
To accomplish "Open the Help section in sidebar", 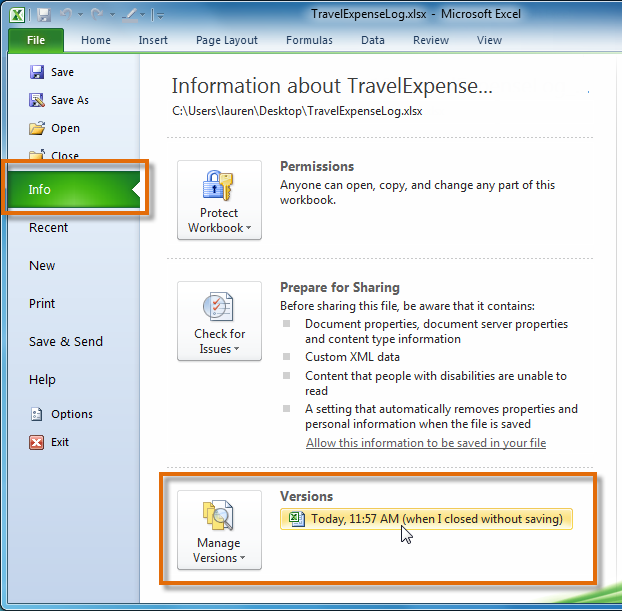I will tap(42, 380).
